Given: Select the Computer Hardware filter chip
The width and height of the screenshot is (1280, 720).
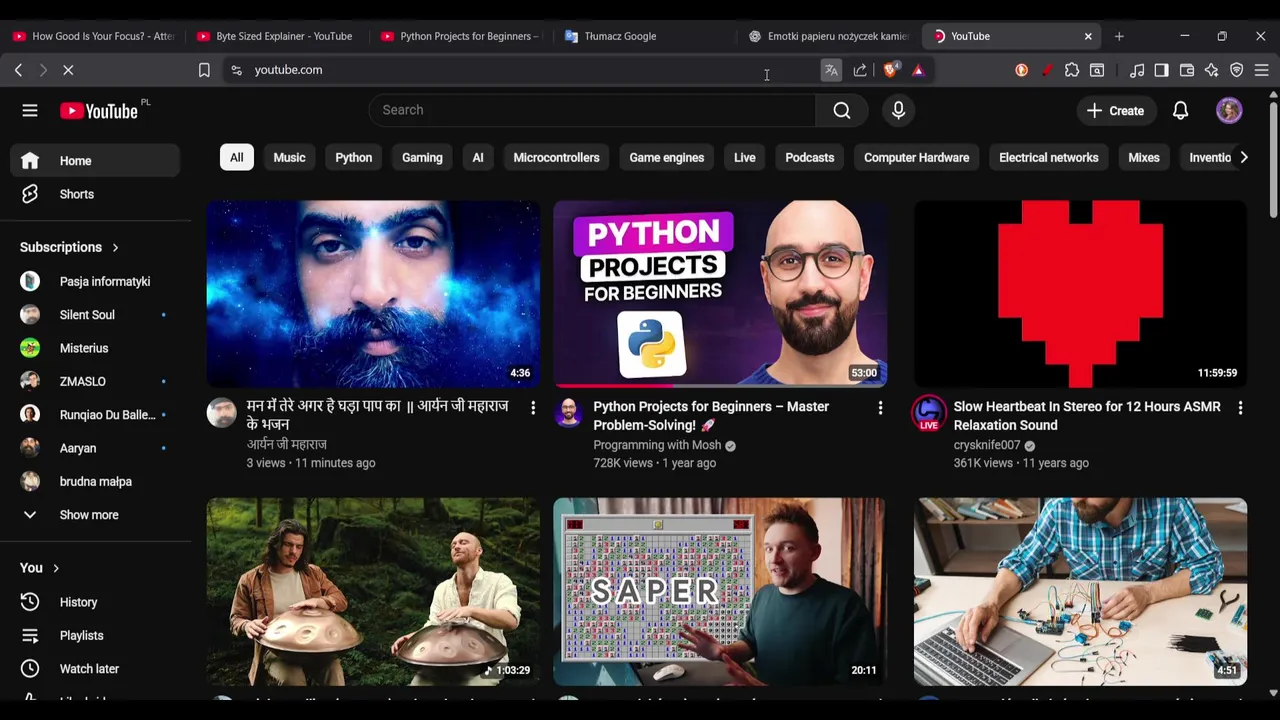Looking at the screenshot, I should (x=917, y=157).
